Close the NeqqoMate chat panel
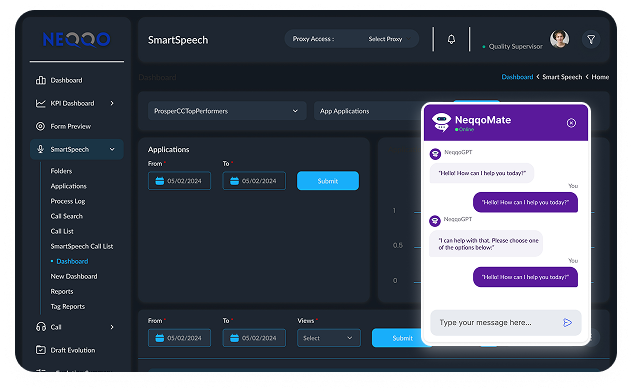632x392 pixels. click(x=571, y=123)
